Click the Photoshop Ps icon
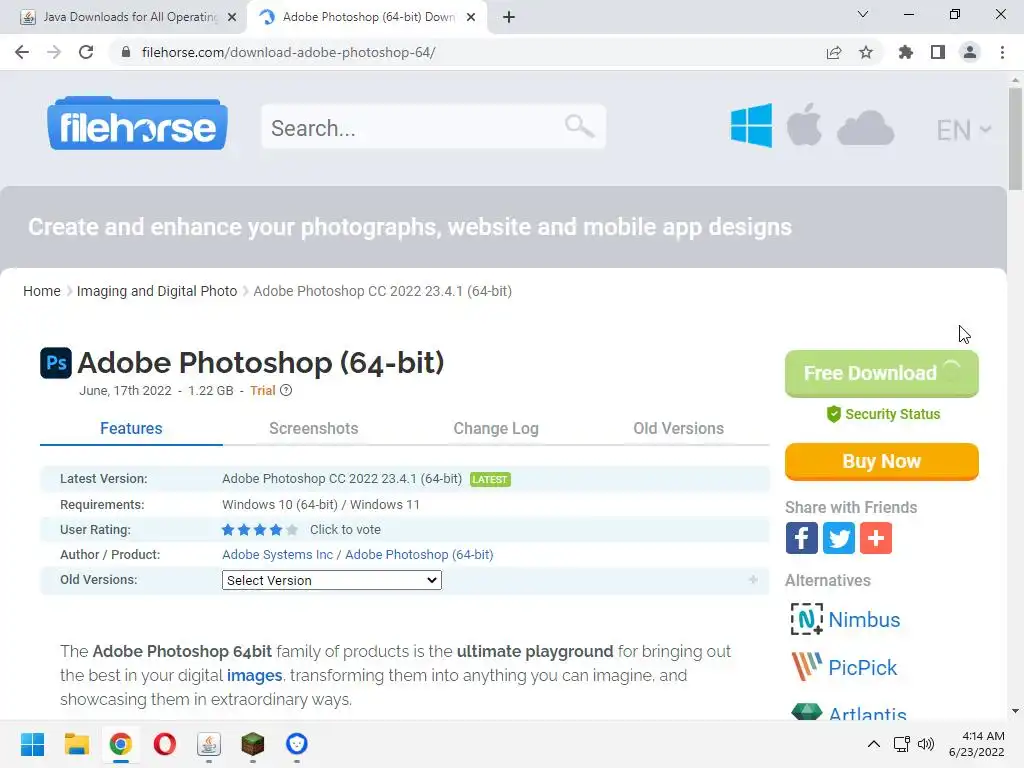The image size is (1024, 768). point(56,363)
